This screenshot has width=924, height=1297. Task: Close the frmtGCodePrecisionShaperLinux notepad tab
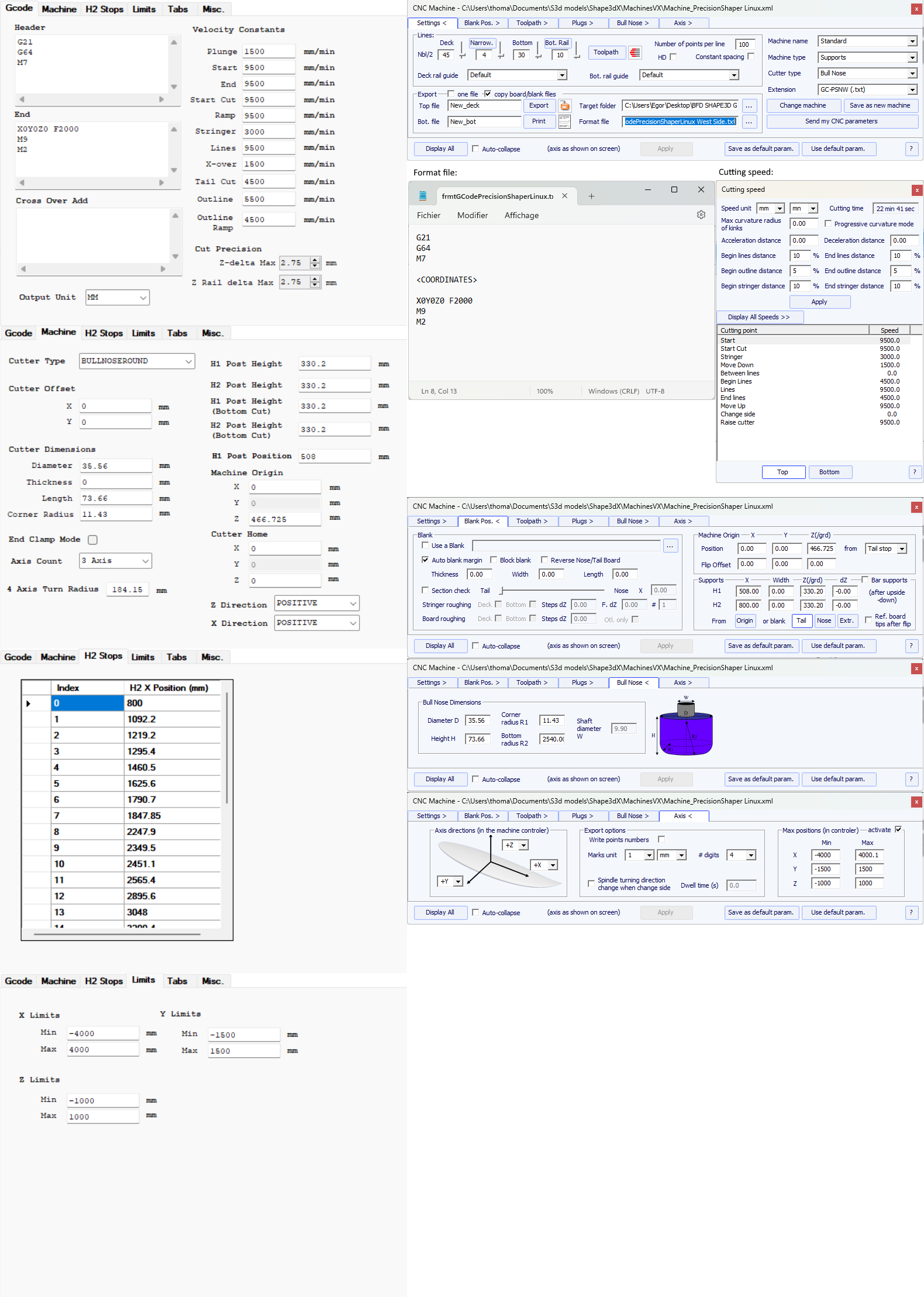[x=564, y=196]
